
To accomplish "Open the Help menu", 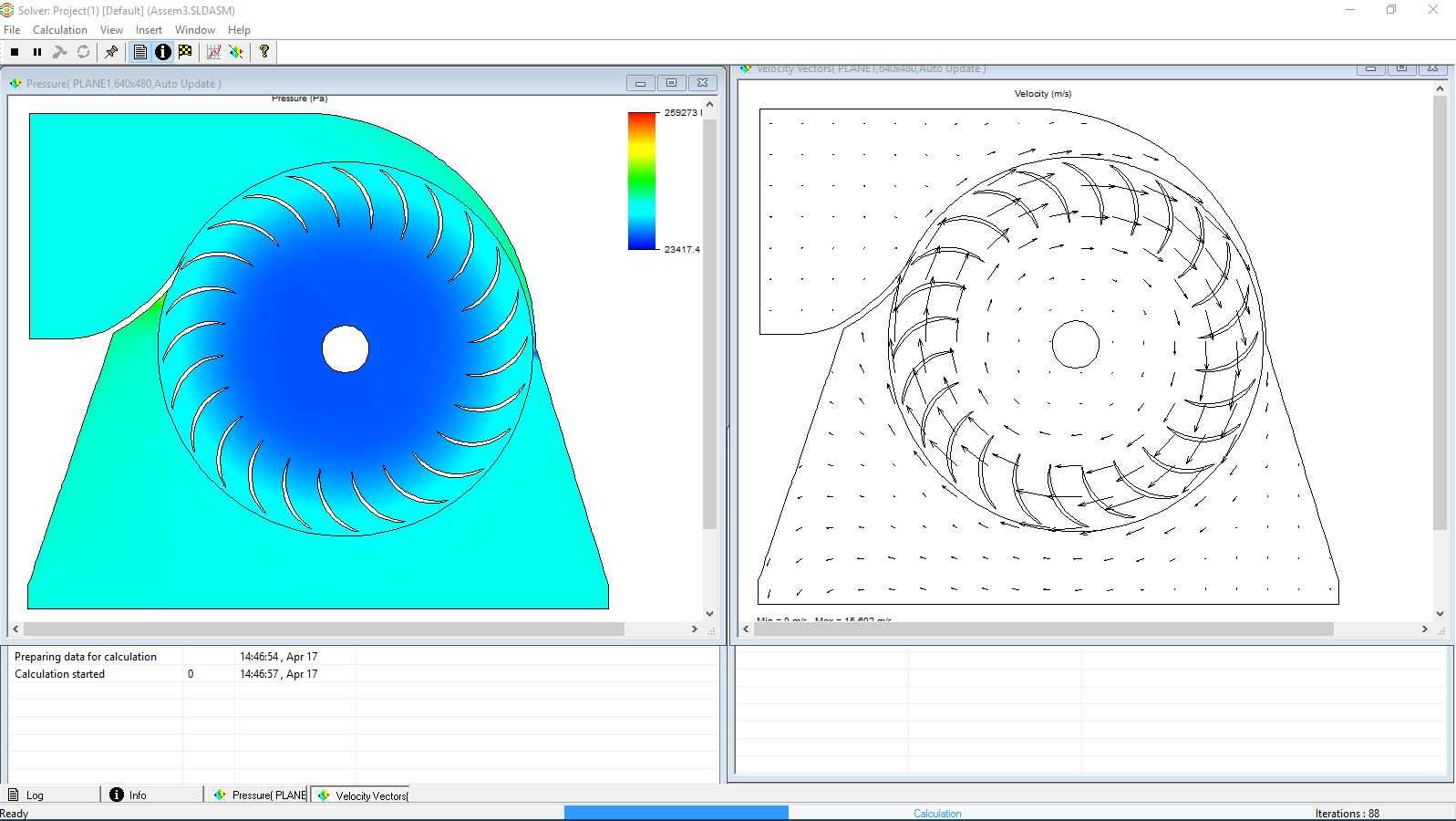I will coord(239,30).
